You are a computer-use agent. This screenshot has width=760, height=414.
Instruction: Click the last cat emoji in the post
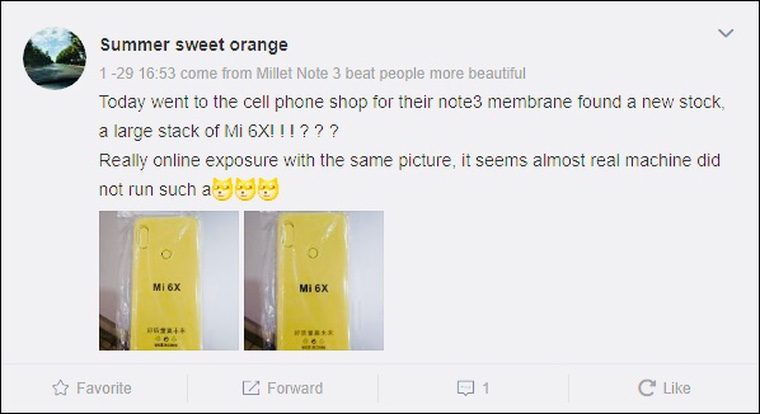(268, 189)
